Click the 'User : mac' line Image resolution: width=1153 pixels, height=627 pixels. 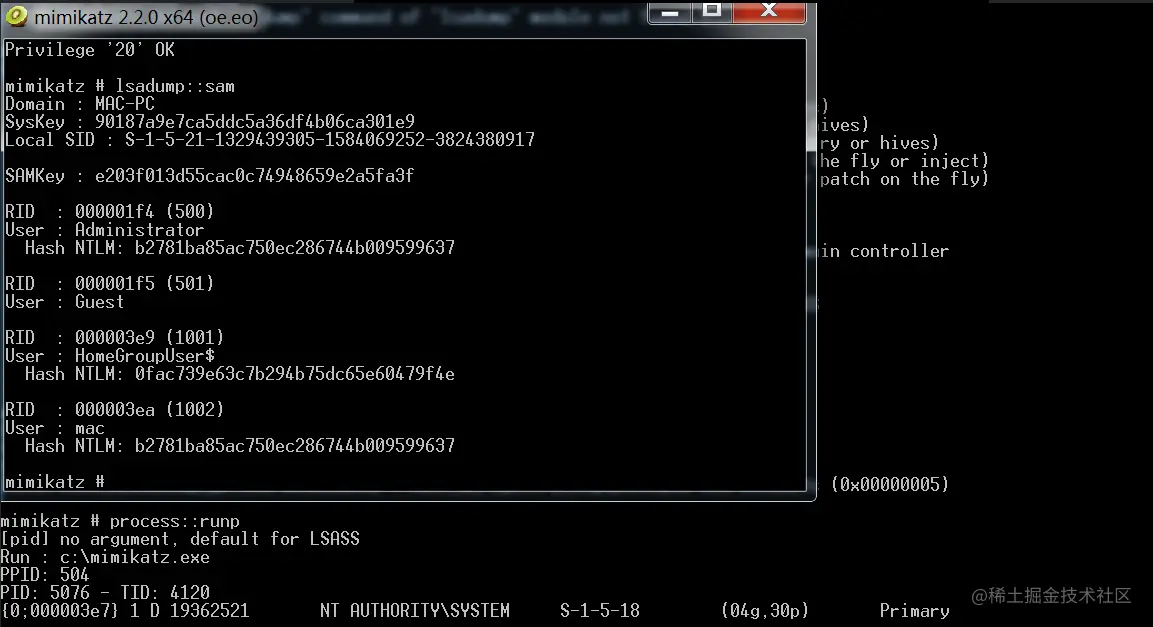click(x=55, y=428)
